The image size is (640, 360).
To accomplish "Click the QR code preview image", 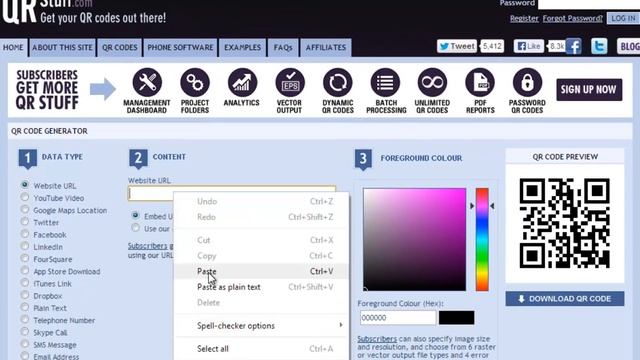I will [565, 223].
